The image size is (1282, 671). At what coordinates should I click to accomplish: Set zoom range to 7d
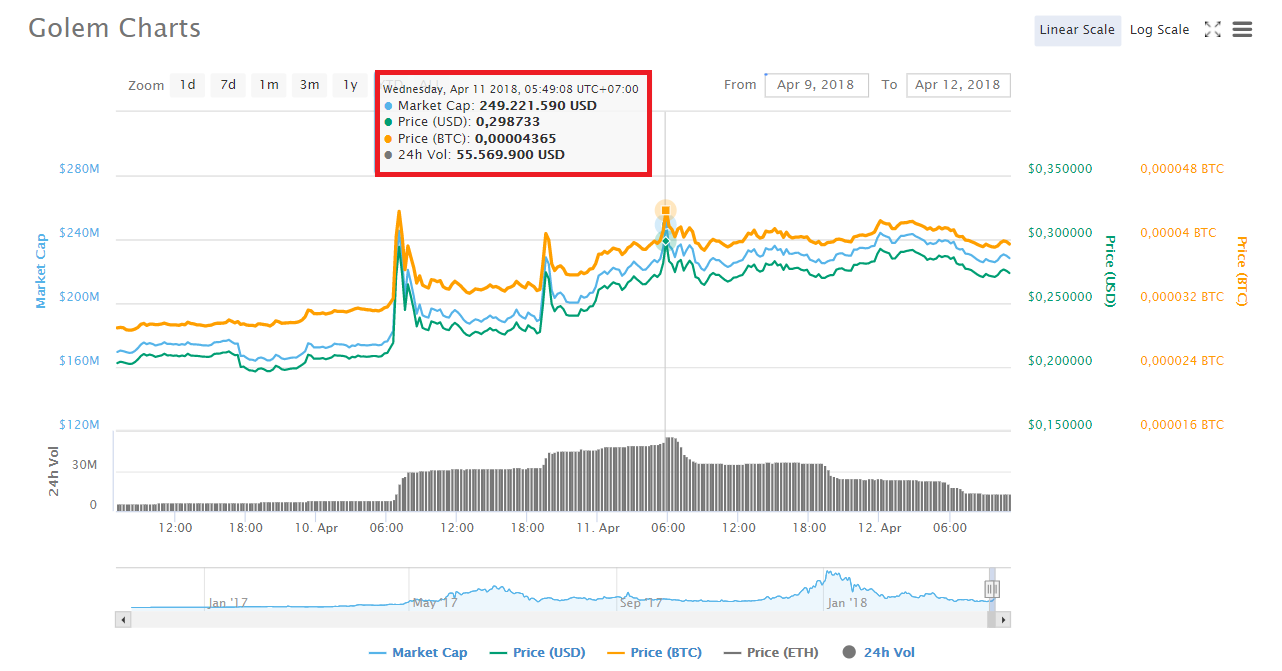(228, 85)
